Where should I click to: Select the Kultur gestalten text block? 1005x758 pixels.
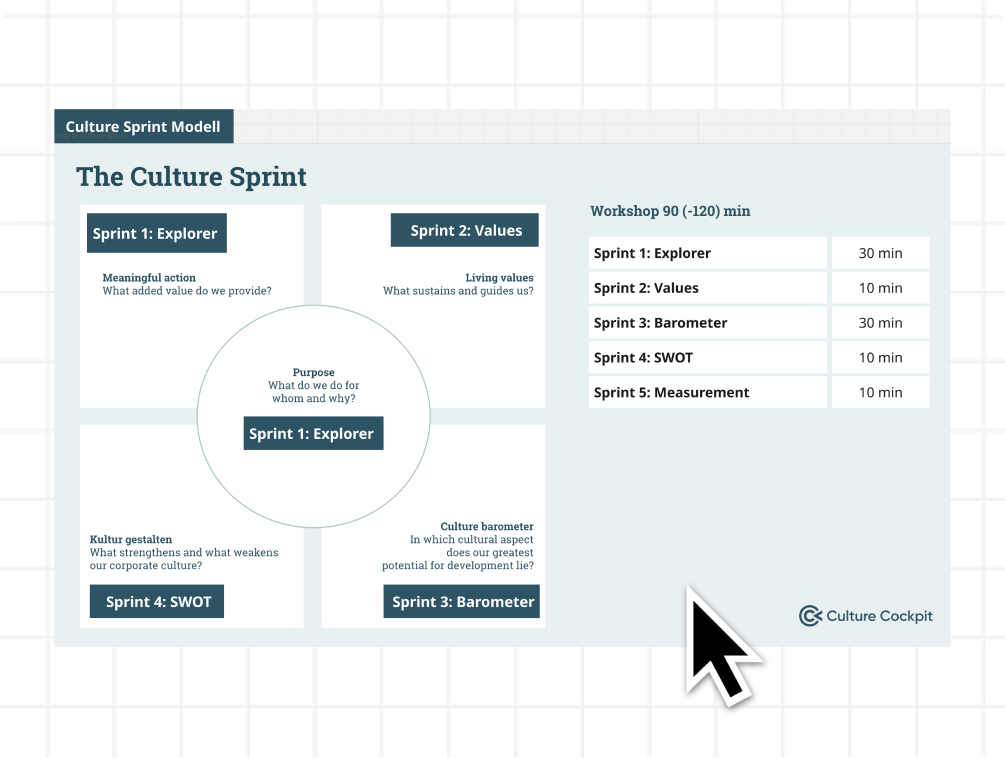click(x=184, y=552)
